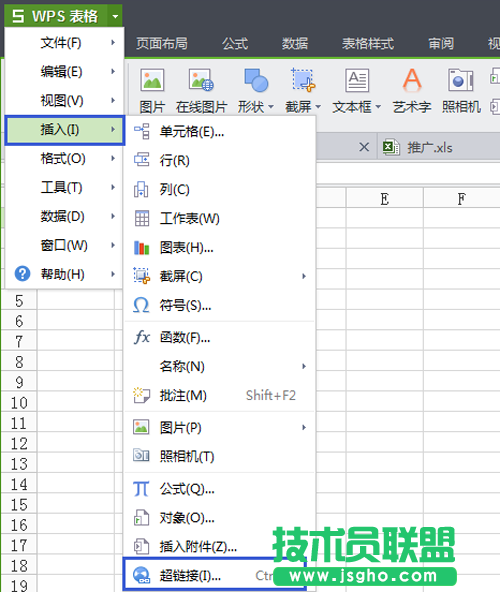Open the 帮助(H) menu
Screen dimensions: 500x592
(x=65, y=274)
